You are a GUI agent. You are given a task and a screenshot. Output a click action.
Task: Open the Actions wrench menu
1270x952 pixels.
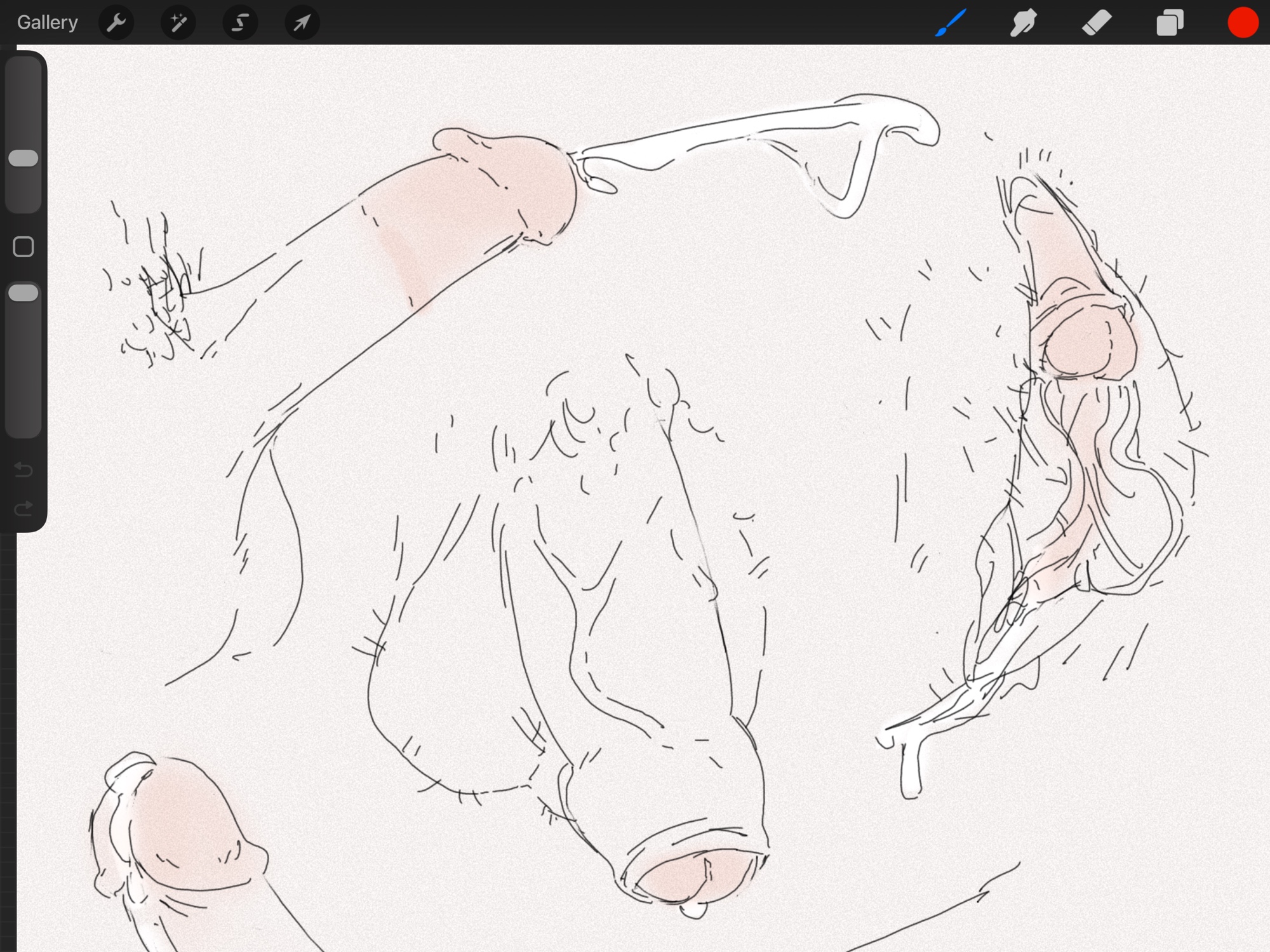pyautogui.click(x=116, y=23)
